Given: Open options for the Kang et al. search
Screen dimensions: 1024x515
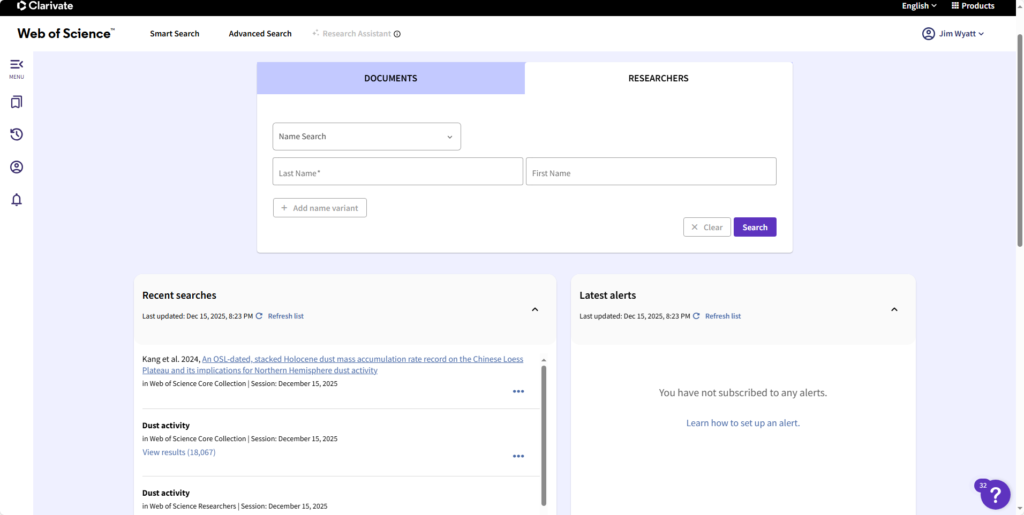Looking at the screenshot, I should [518, 391].
